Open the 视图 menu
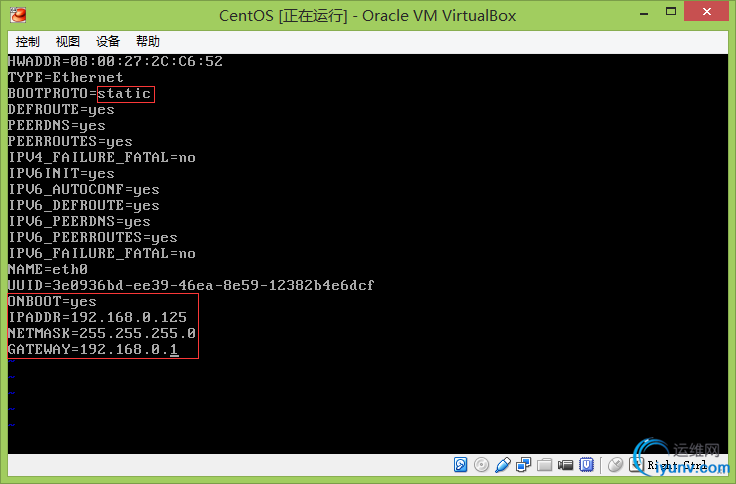Image resolution: width=736 pixels, height=484 pixels. pyautogui.click(x=68, y=42)
